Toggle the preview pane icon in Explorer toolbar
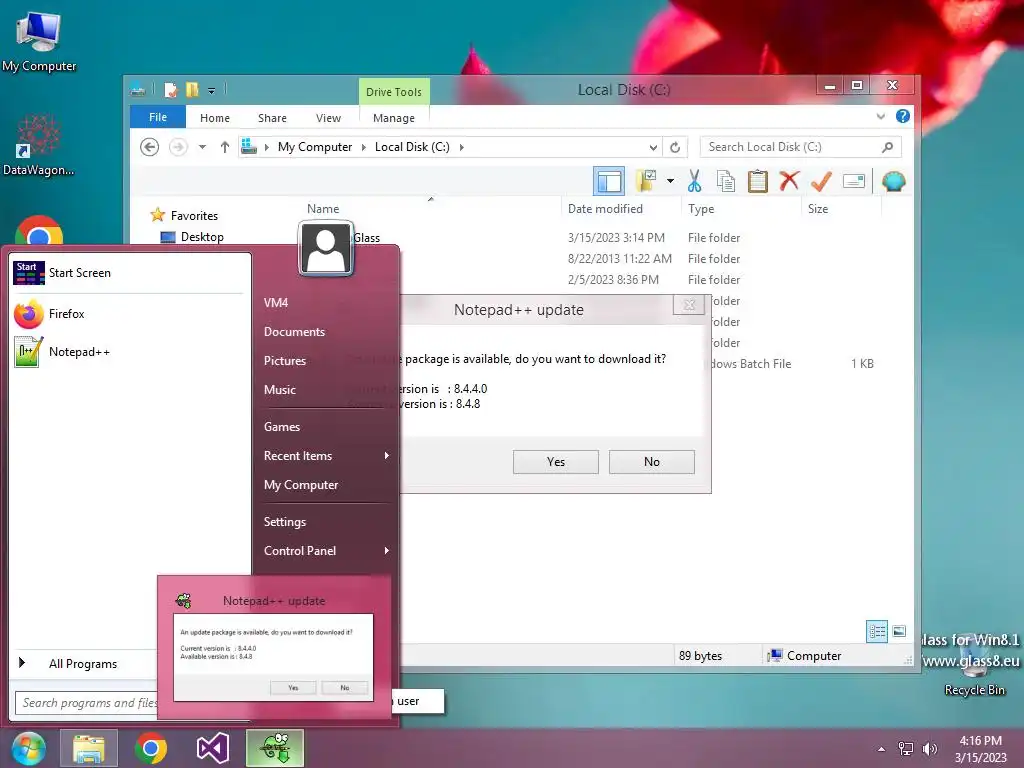 (x=609, y=181)
